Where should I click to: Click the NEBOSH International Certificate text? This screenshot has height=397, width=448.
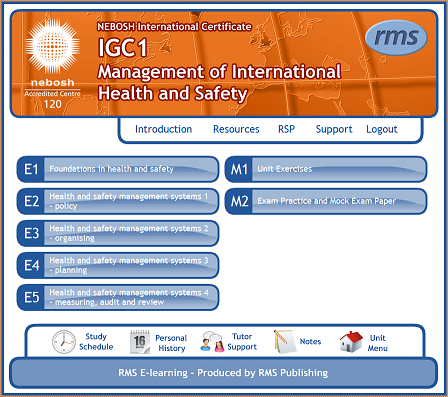(174, 26)
